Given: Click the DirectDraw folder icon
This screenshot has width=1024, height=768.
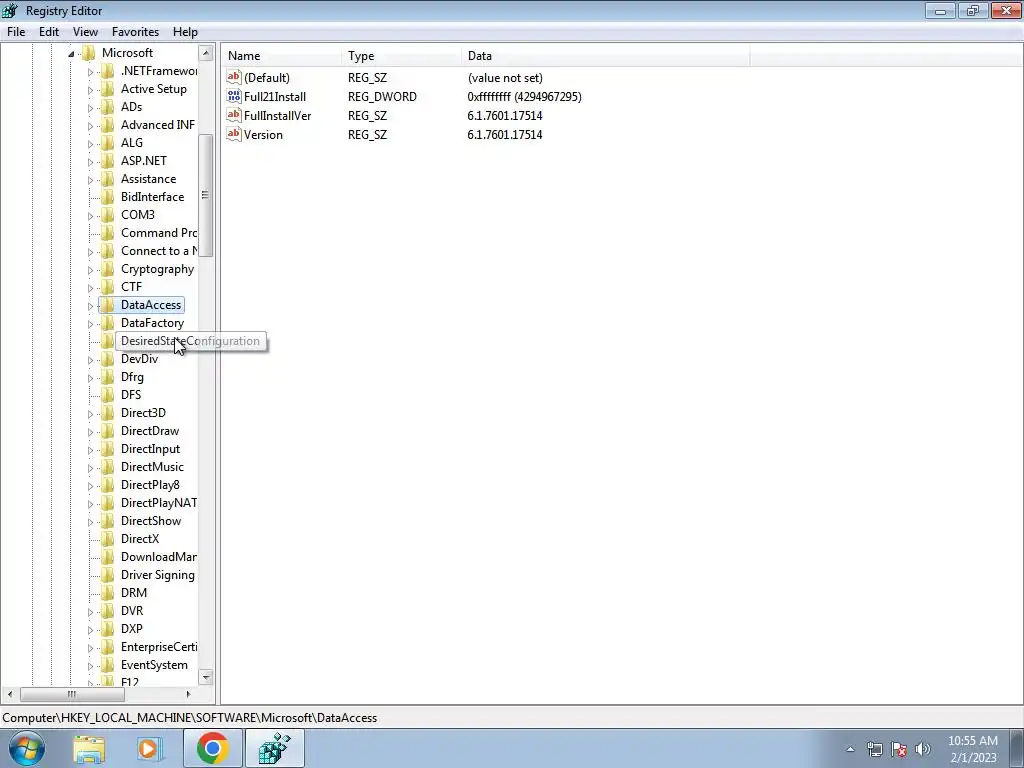Looking at the screenshot, I should coord(108,431).
